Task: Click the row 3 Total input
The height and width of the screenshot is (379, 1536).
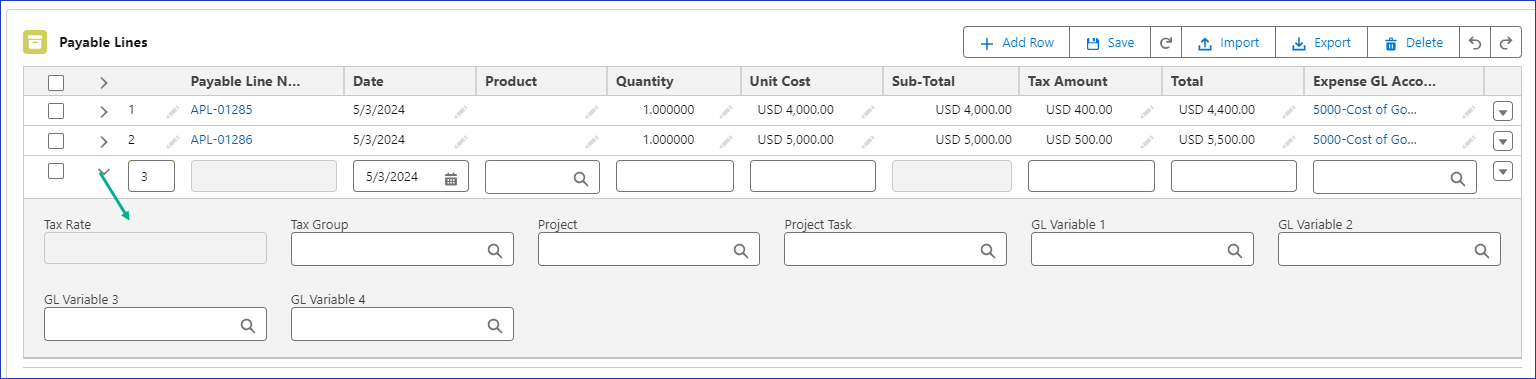Action: click(1234, 176)
